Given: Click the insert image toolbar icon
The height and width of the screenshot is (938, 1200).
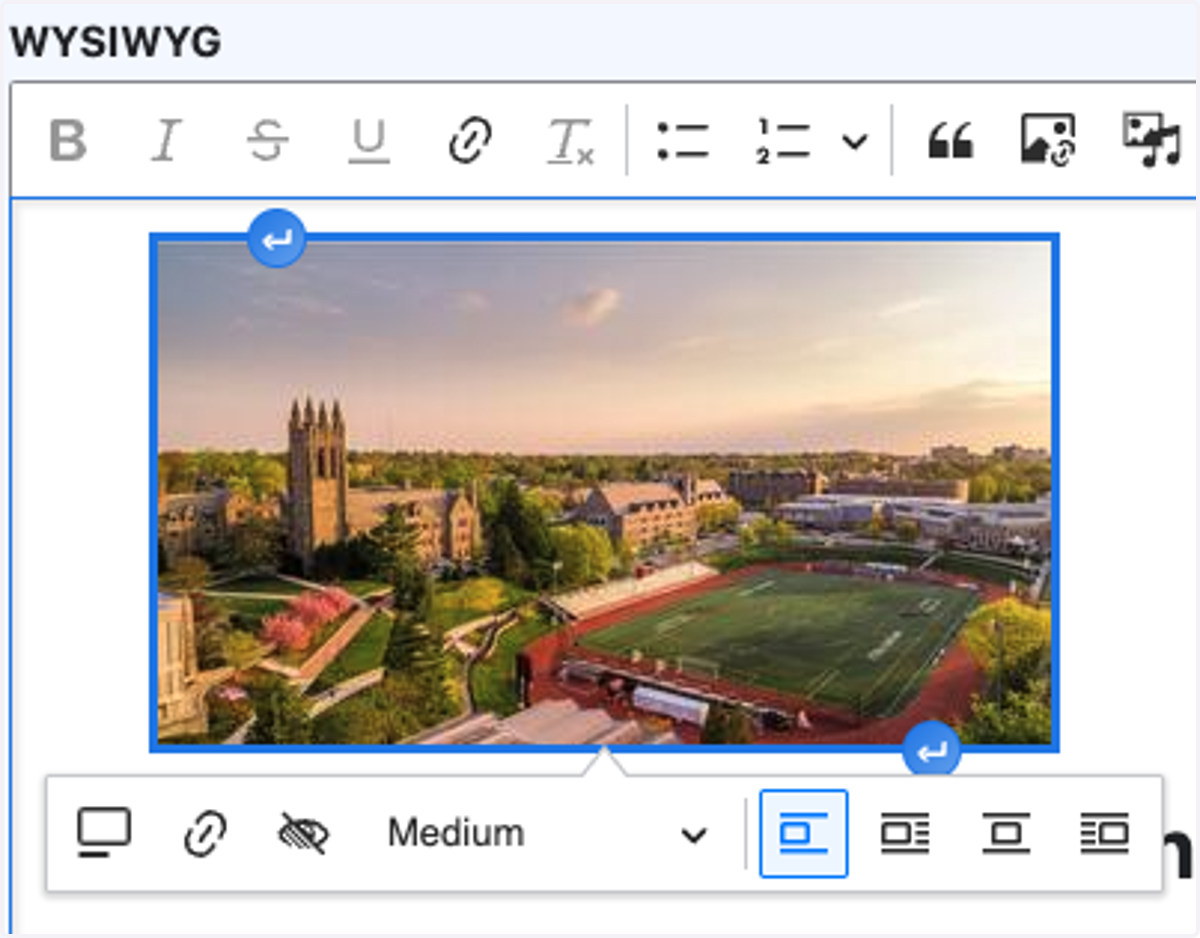Looking at the screenshot, I should click(x=1048, y=141).
